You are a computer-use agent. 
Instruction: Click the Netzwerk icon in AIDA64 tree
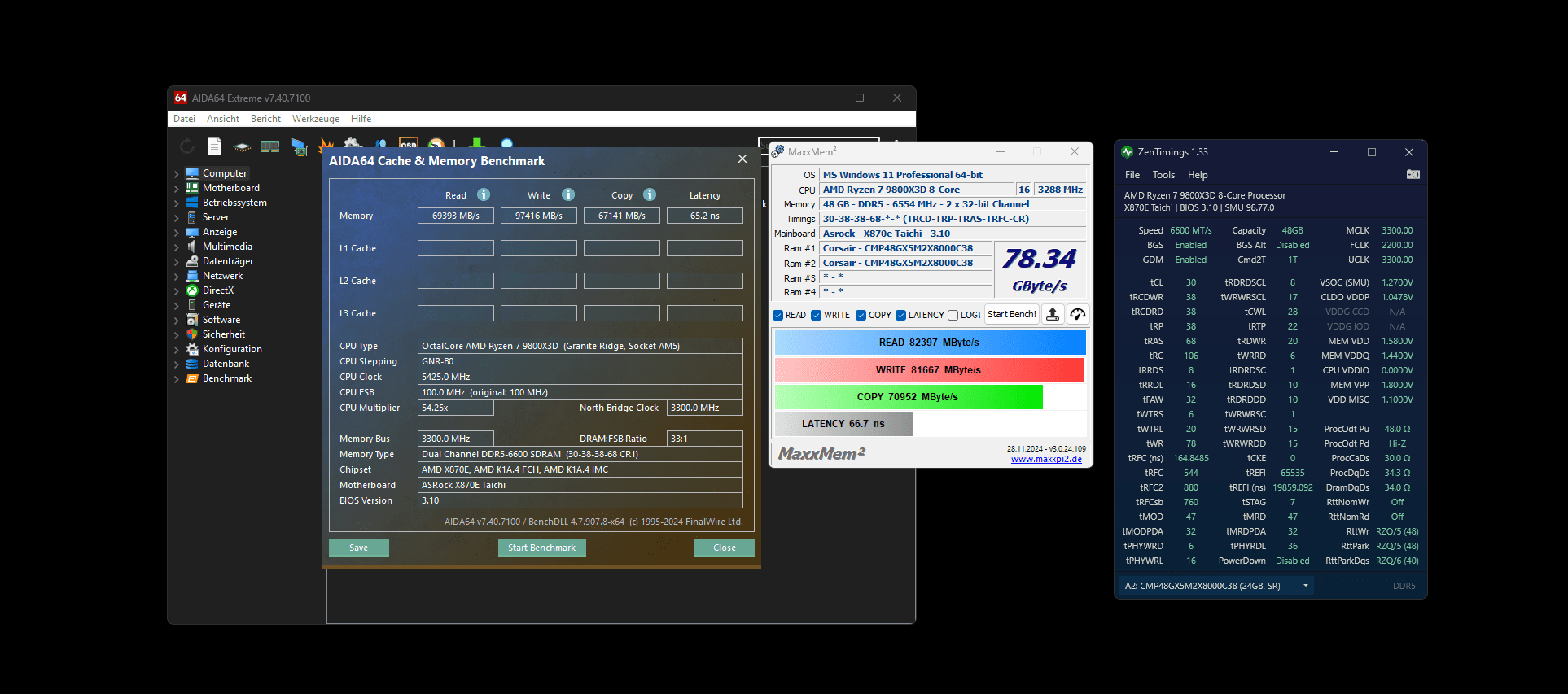(192, 276)
